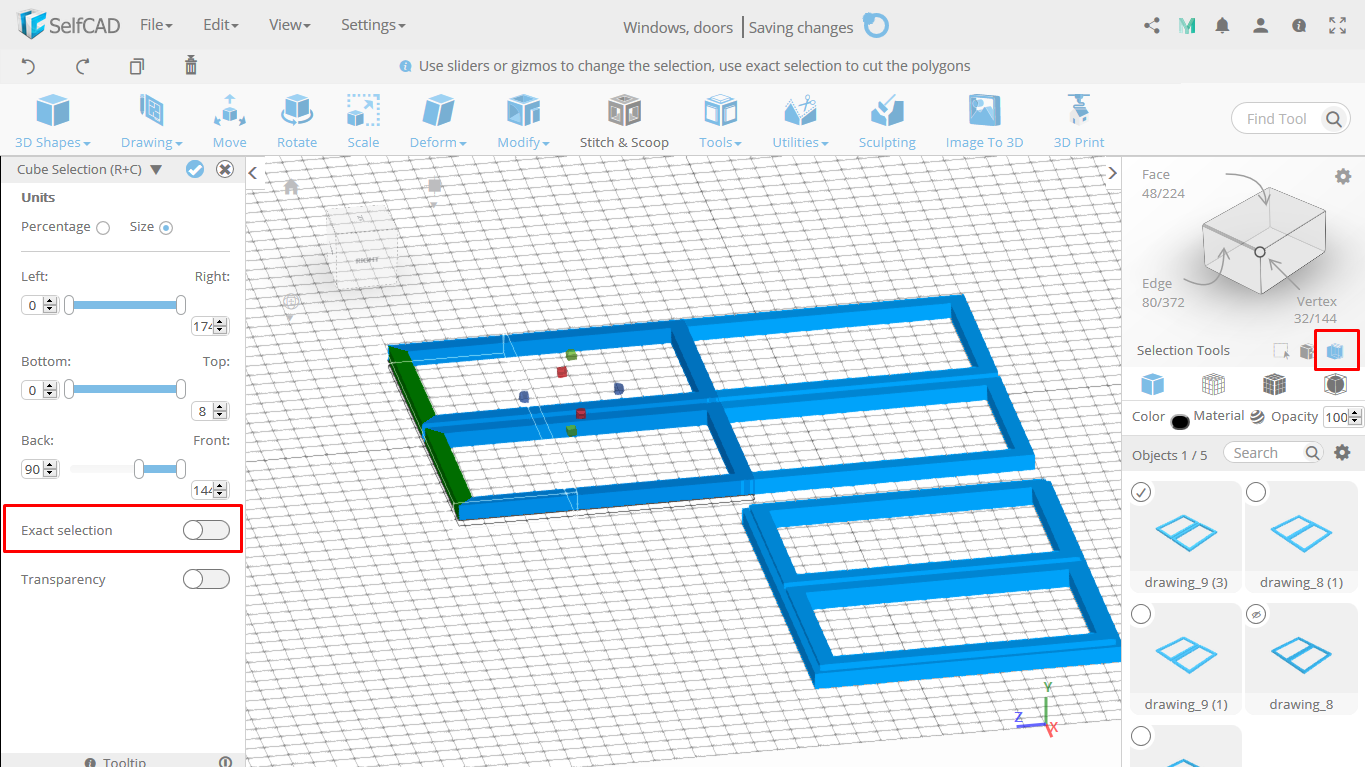The height and width of the screenshot is (767, 1365).
Task: Click the Back-Front range slider
Action: click(x=125, y=468)
